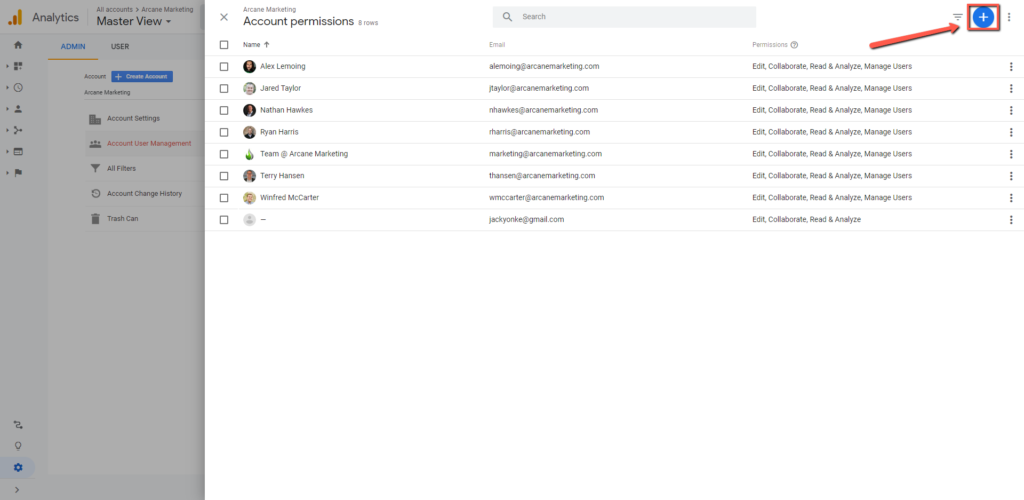Open Customization dashboard icon in sidebar
The image size is (1024, 500).
click(18, 66)
